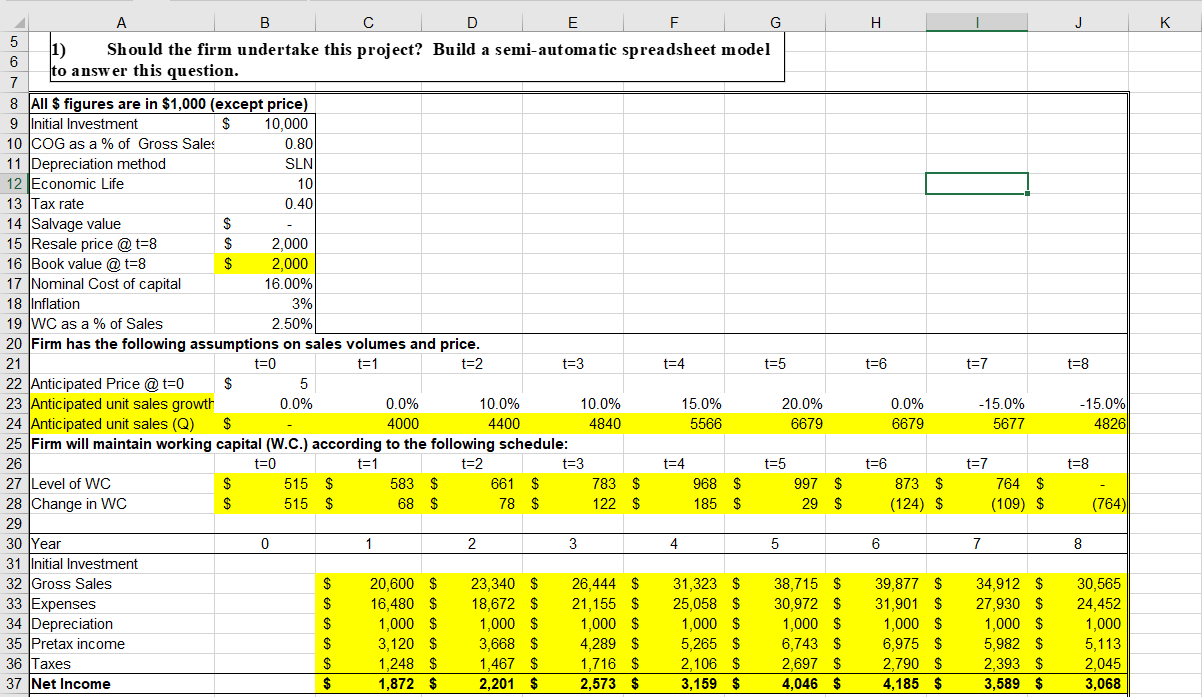
Task: Select row 37 via its row header
Action: coord(12,684)
